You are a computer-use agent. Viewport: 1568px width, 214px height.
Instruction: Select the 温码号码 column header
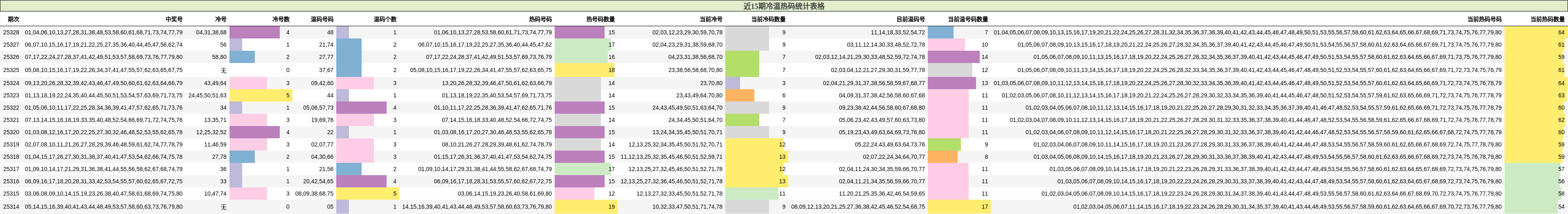point(322,20)
